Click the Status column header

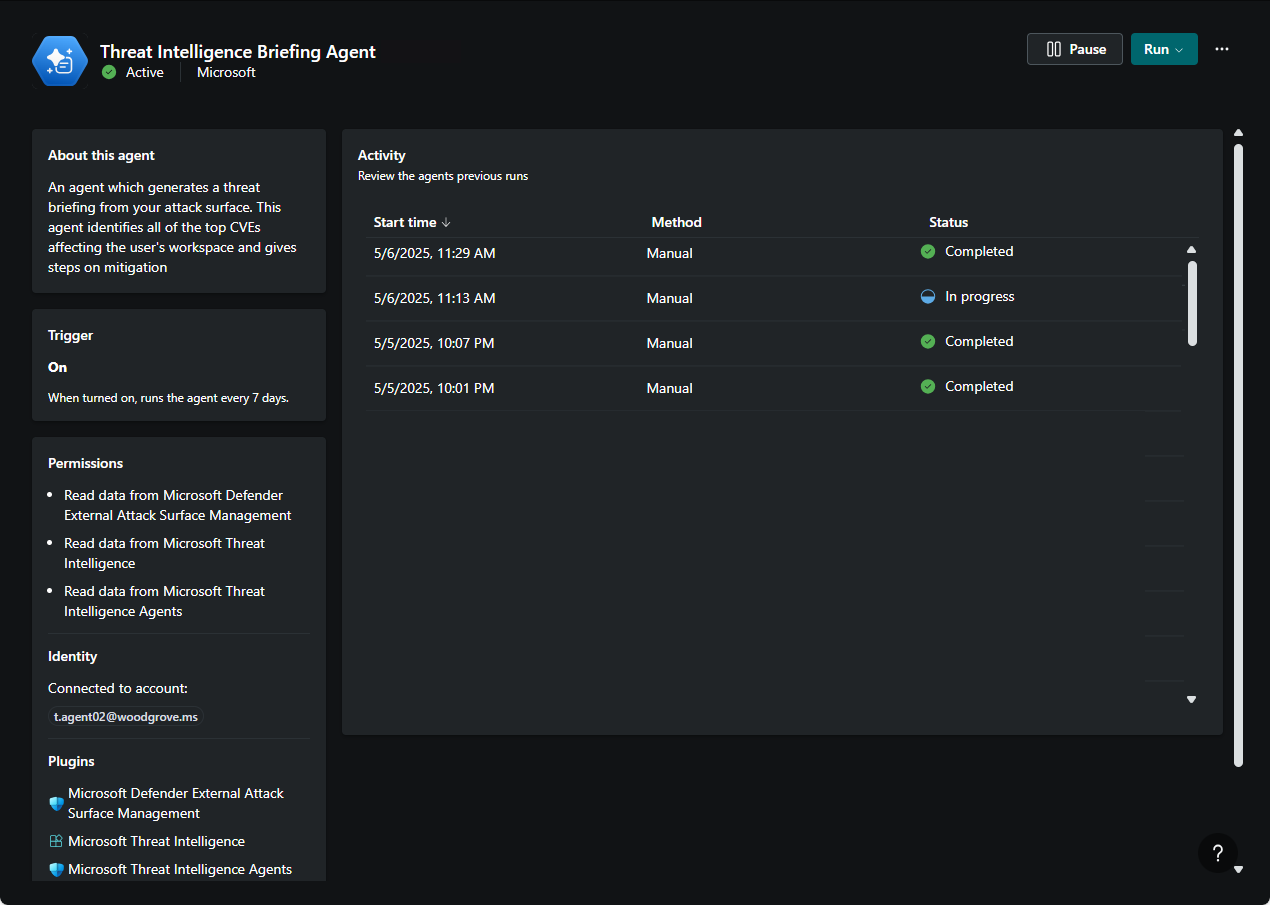point(948,222)
